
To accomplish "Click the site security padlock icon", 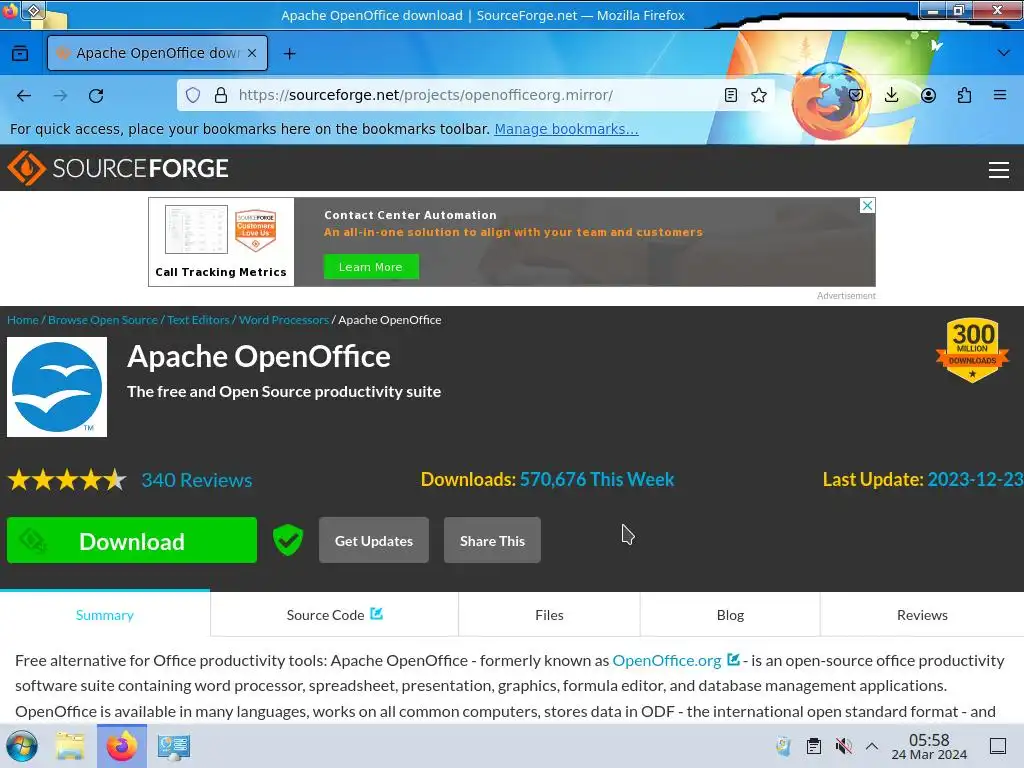I will click(221, 95).
